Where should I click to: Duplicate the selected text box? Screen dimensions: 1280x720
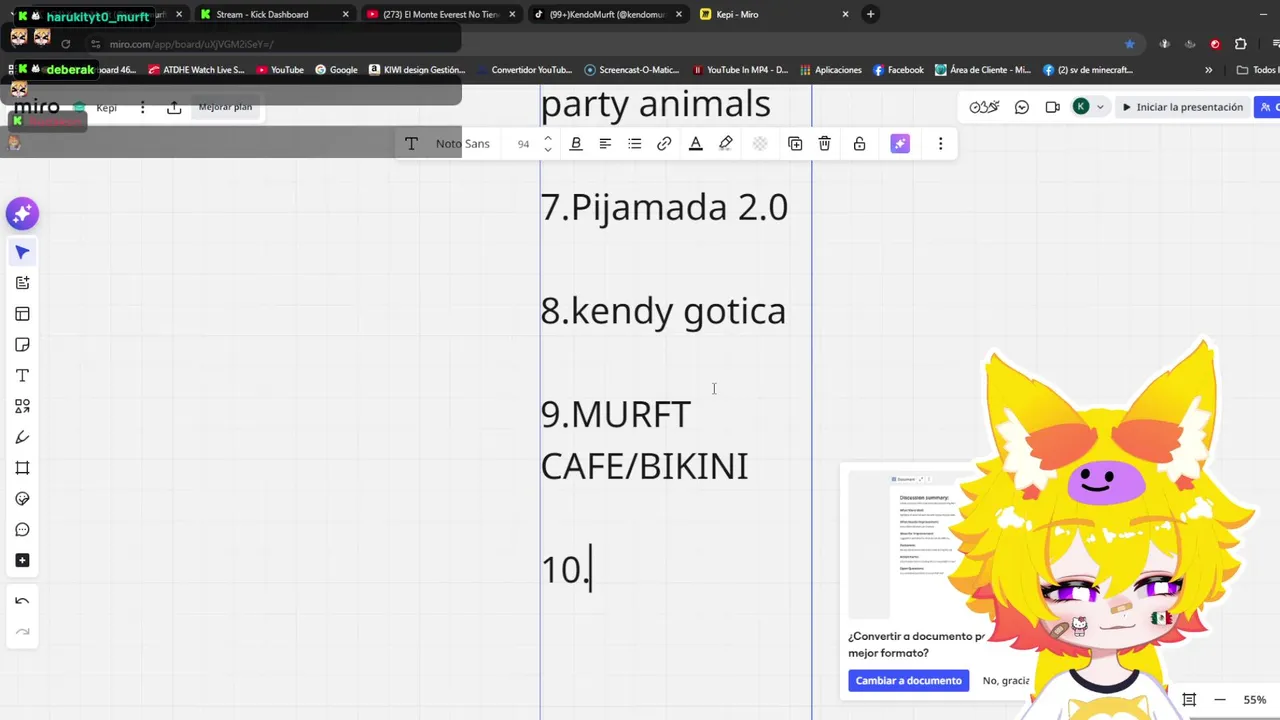coord(795,144)
